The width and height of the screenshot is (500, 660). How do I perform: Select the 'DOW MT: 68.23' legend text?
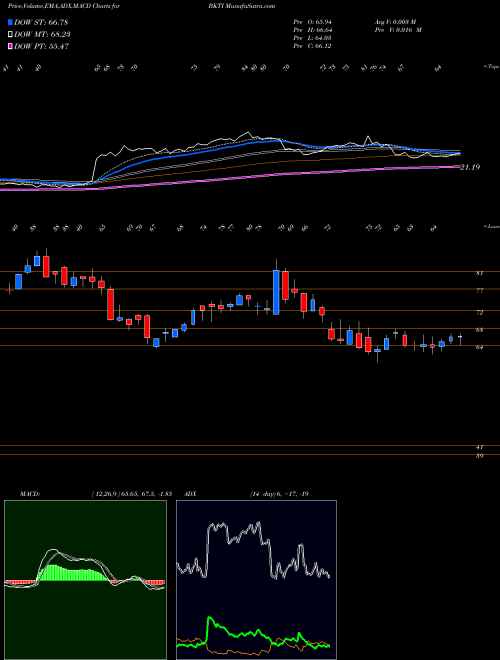[x=42, y=35]
